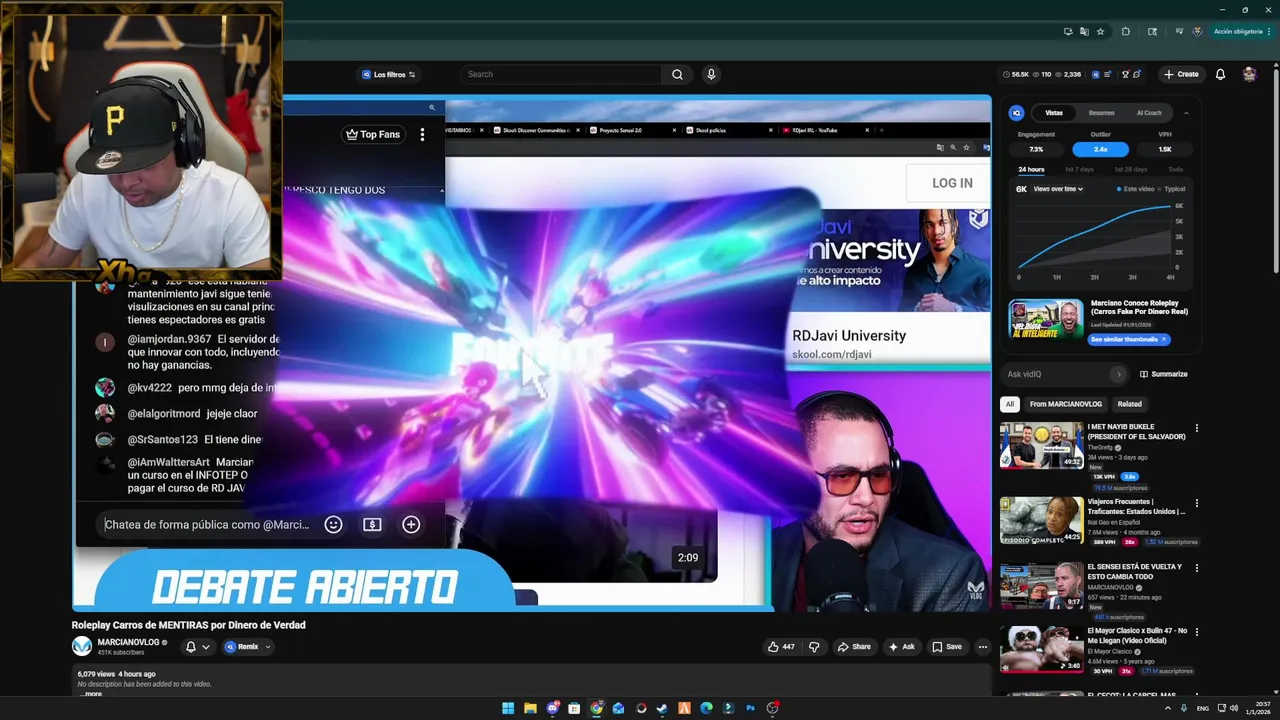Click Top Fans in live chat
This screenshot has width=1280, height=720.
coord(372,134)
